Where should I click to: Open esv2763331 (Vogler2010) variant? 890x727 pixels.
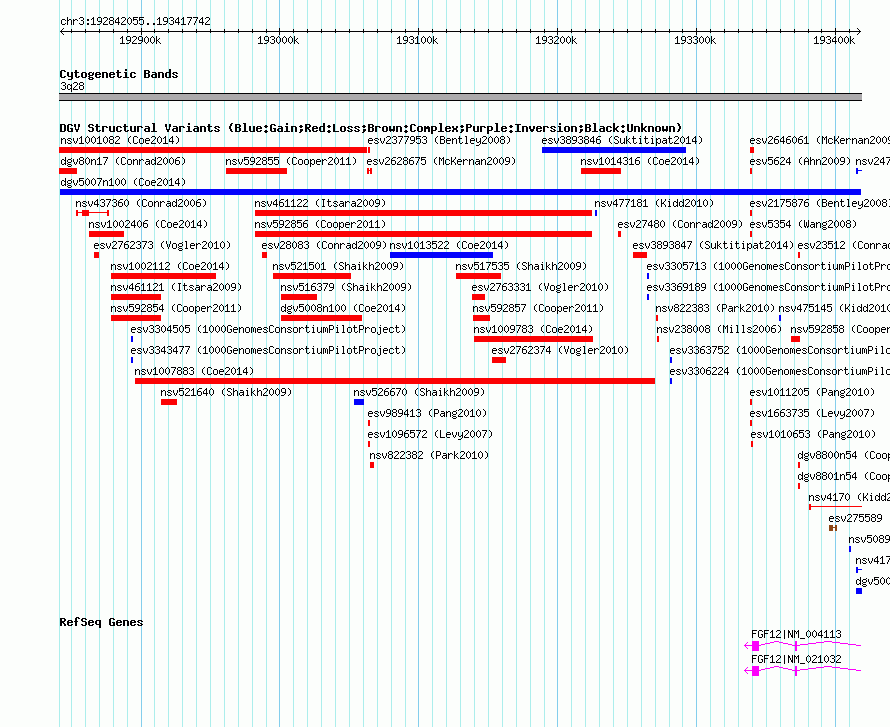540,287
